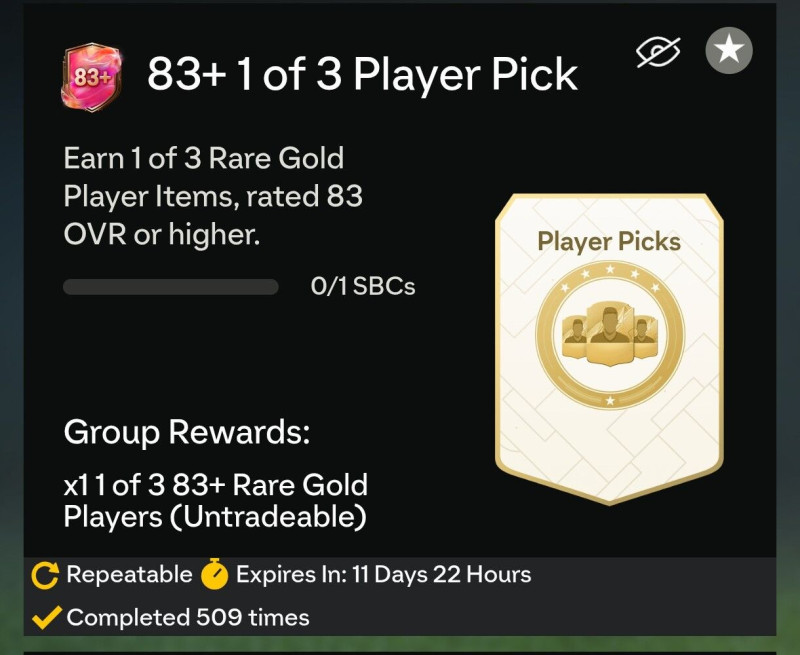
Task: Toggle the crossed-eye hide SBC icon
Action: [x=658, y=52]
